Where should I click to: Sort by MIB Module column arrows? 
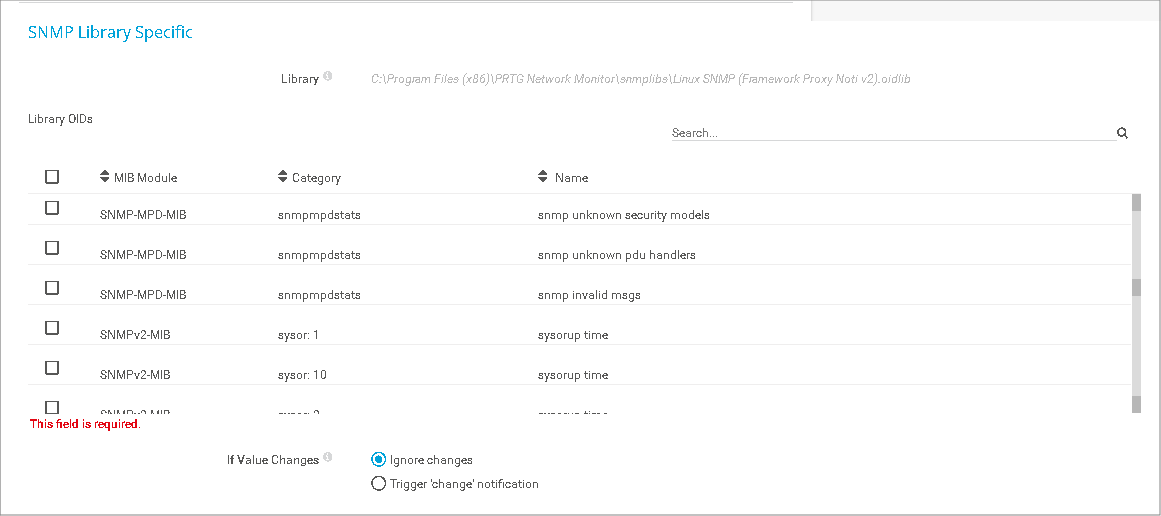[x=105, y=177]
